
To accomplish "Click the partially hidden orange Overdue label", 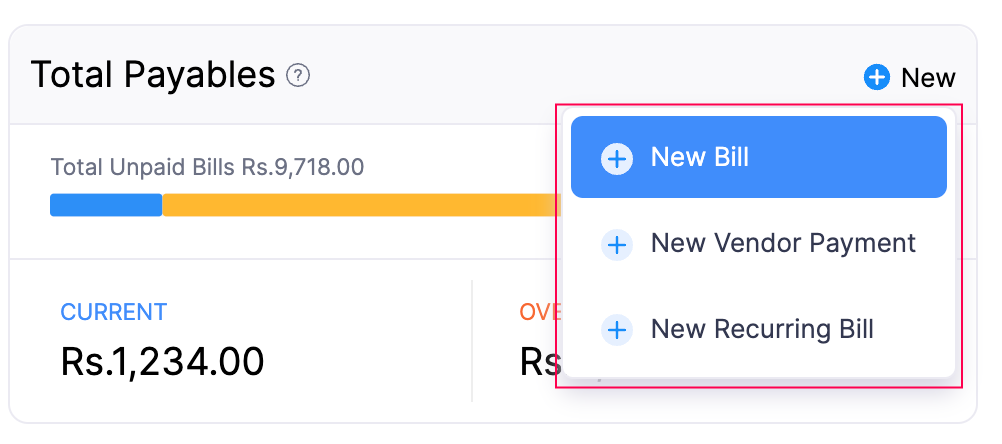I will 537,312.
